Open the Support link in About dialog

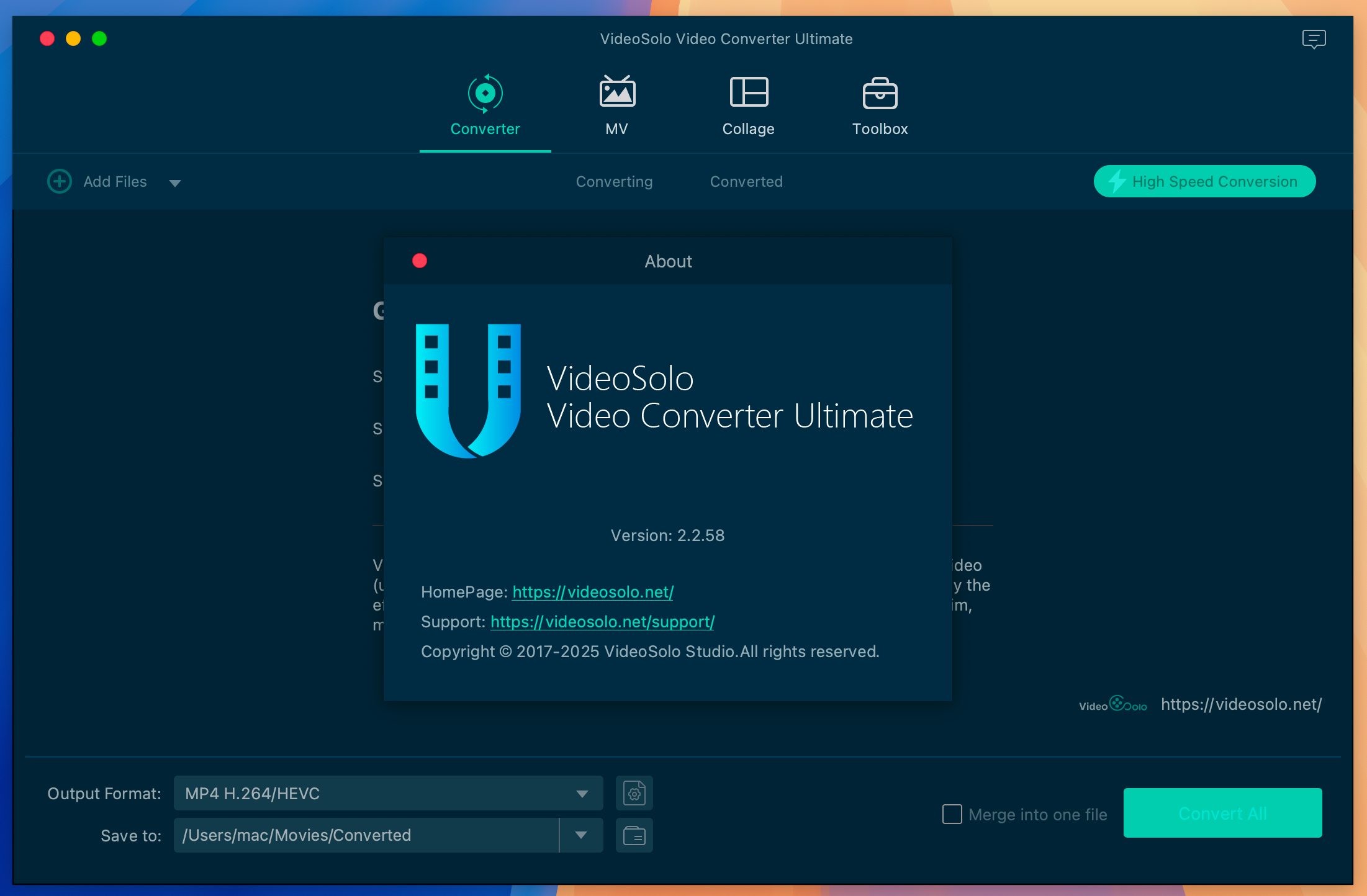coord(602,622)
